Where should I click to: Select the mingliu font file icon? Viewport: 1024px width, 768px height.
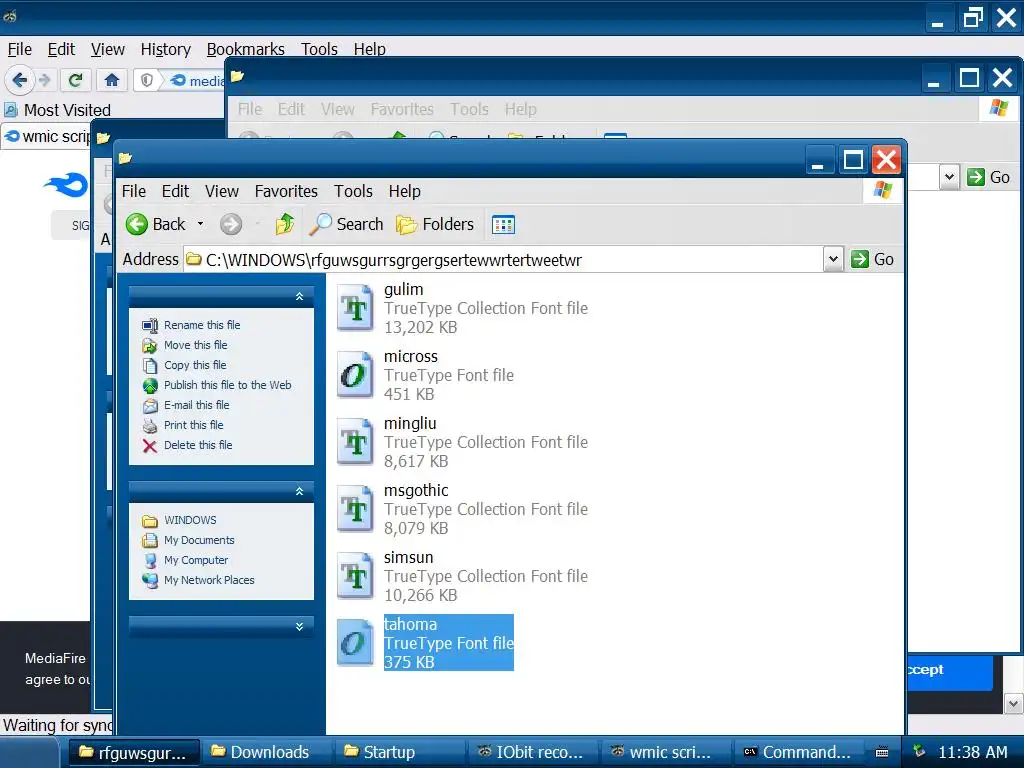point(355,442)
